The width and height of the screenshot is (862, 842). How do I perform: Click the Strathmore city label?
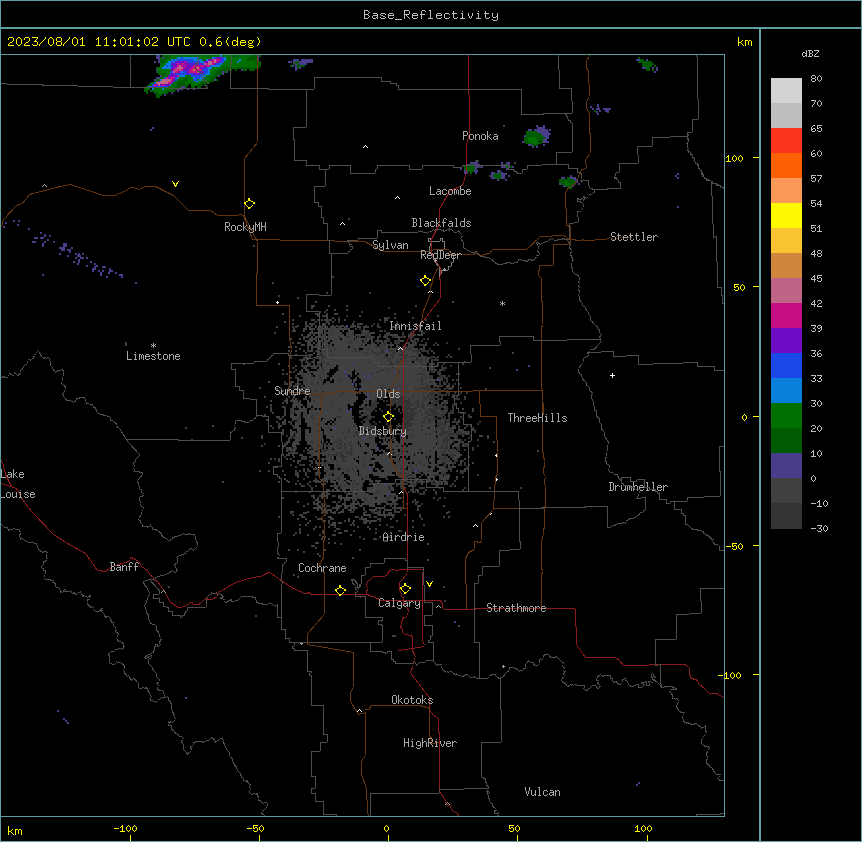tap(516, 608)
